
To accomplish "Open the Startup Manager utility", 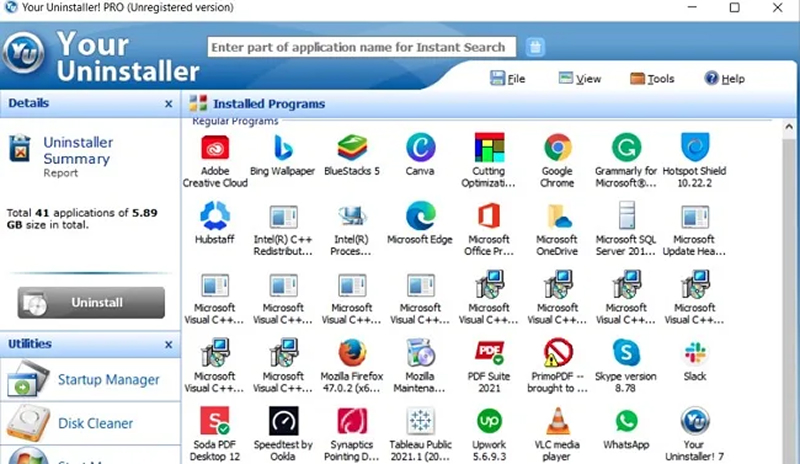I will point(90,380).
